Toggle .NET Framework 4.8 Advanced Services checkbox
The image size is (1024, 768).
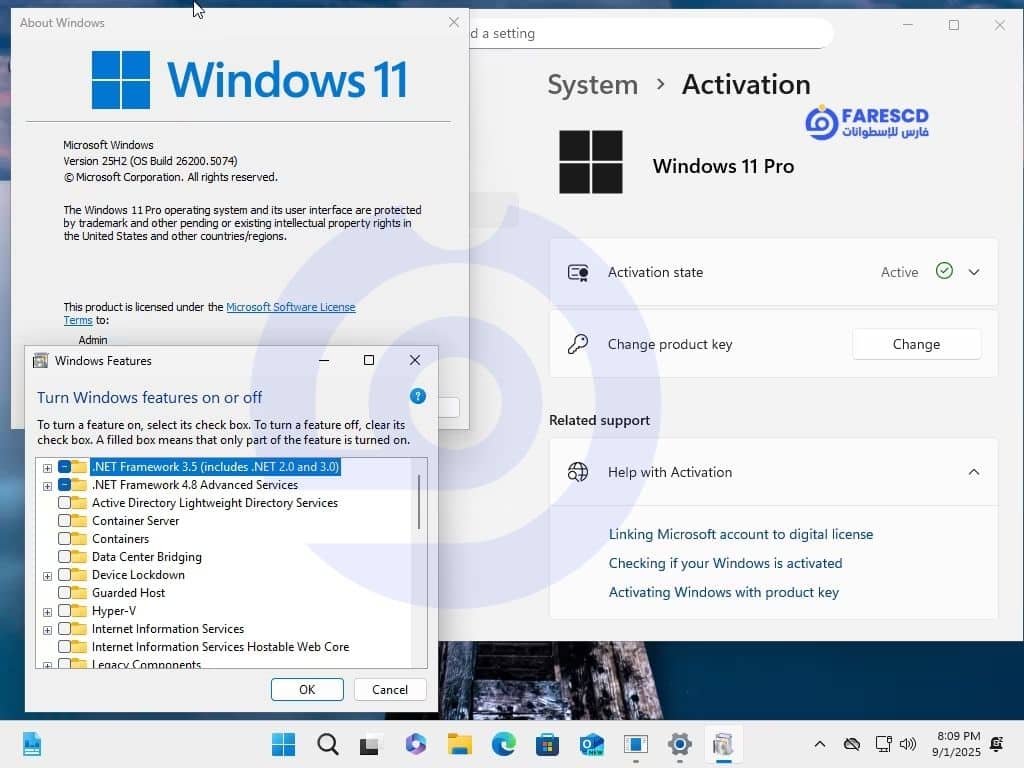tap(64, 485)
